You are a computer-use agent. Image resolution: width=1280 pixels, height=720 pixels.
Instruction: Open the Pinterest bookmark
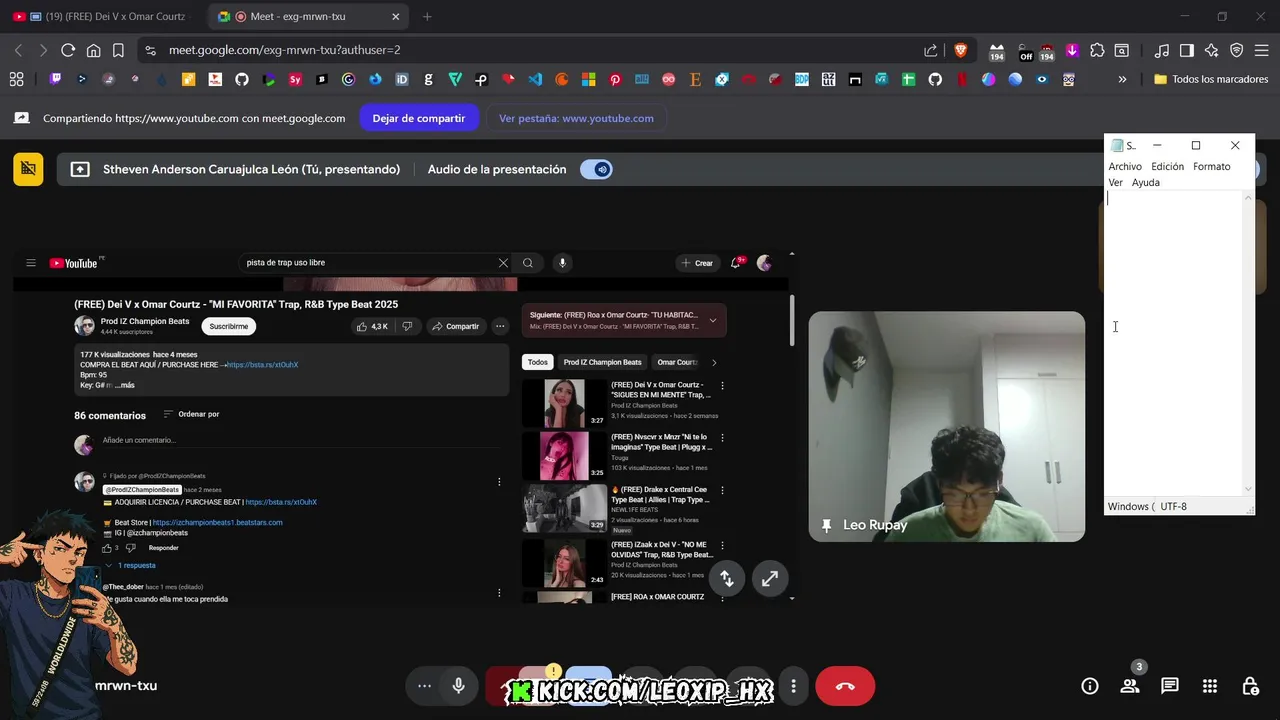[x=615, y=79]
